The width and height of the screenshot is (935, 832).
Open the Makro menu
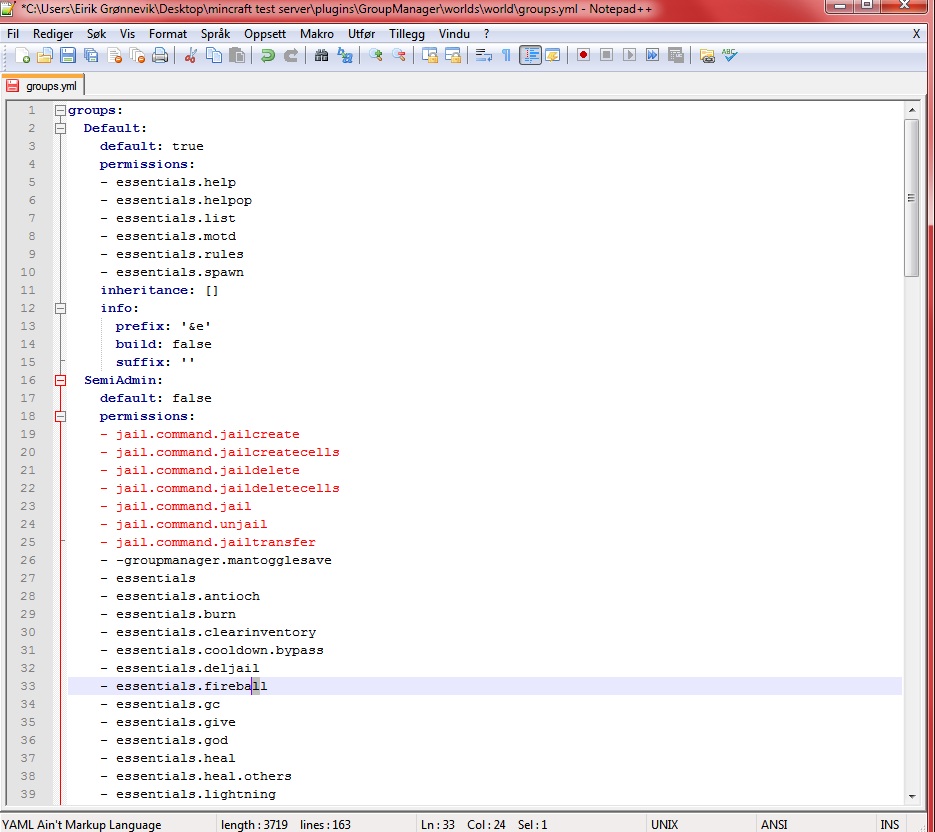pyautogui.click(x=317, y=33)
